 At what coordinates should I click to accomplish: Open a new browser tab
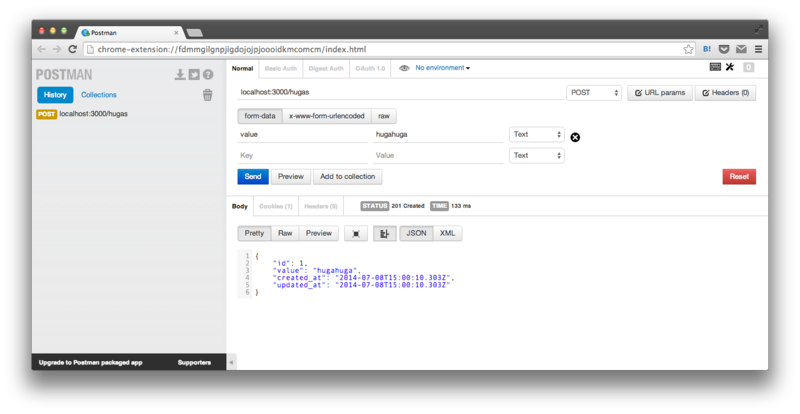194,33
